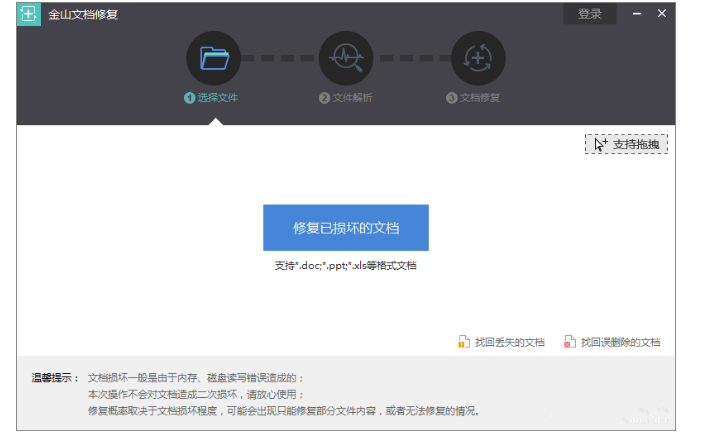Click the lost document file icon
The height and width of the screenshot is (445, 704).
click(x=464, y=342)
